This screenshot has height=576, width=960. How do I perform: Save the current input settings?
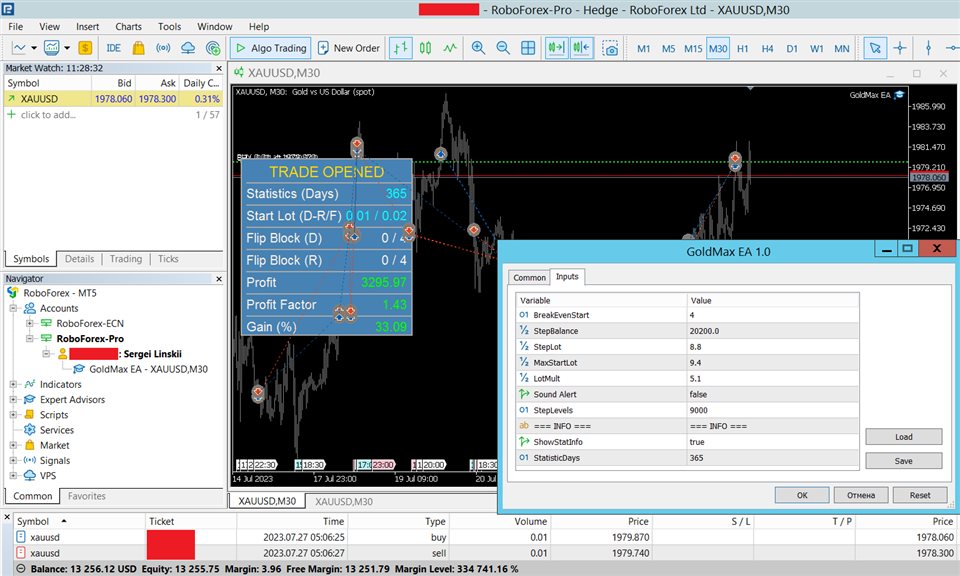click(x=904, y=461)
